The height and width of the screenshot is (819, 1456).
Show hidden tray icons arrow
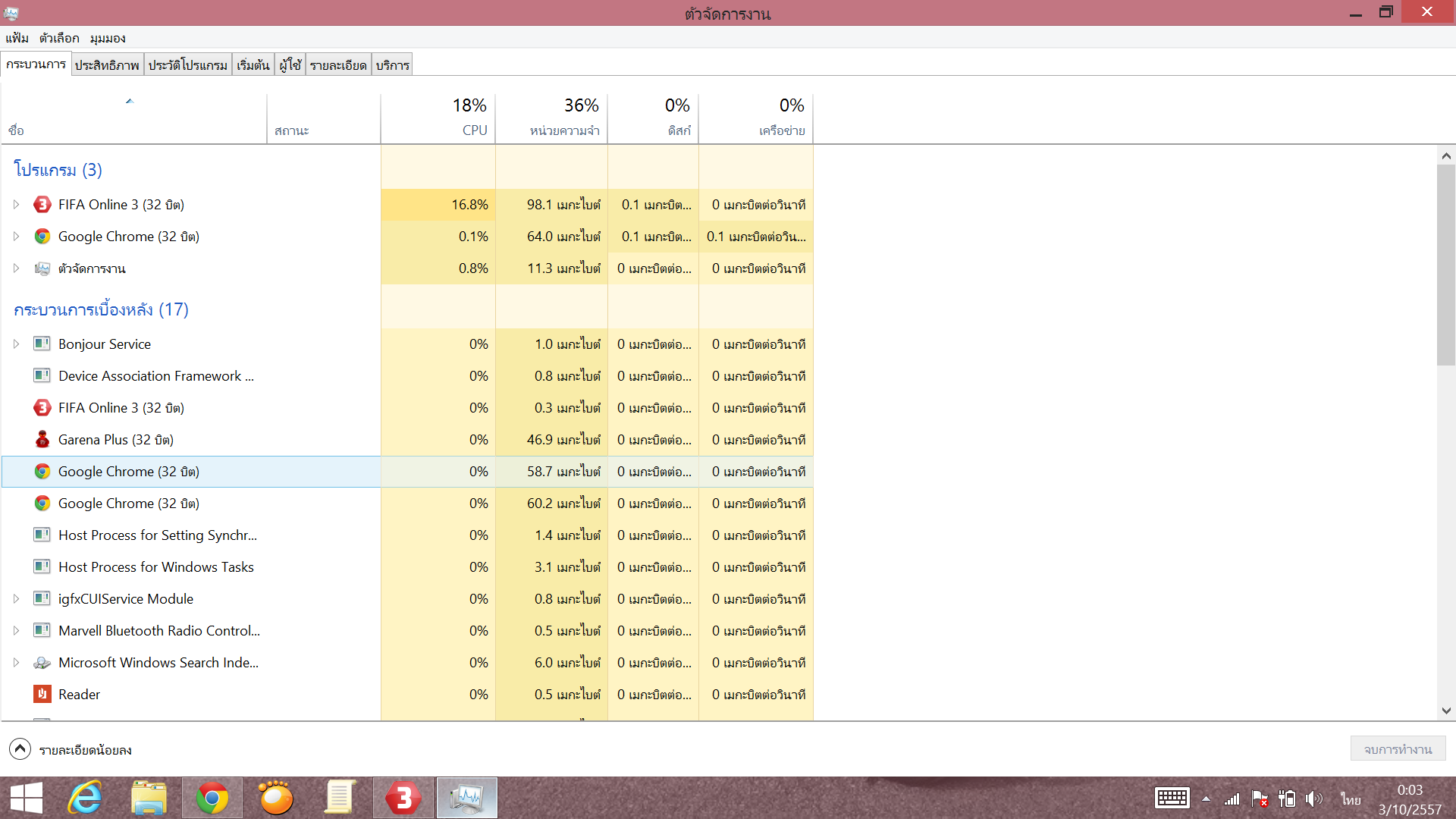[x=1206, y=799]
